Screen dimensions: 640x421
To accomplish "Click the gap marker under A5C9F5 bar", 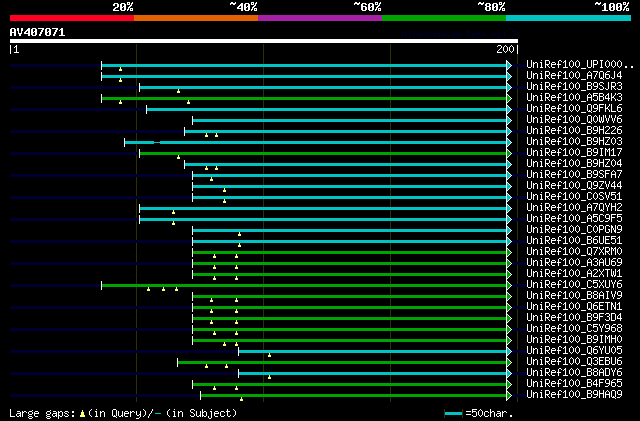I will pyautogui.click(x=173, y=223).
